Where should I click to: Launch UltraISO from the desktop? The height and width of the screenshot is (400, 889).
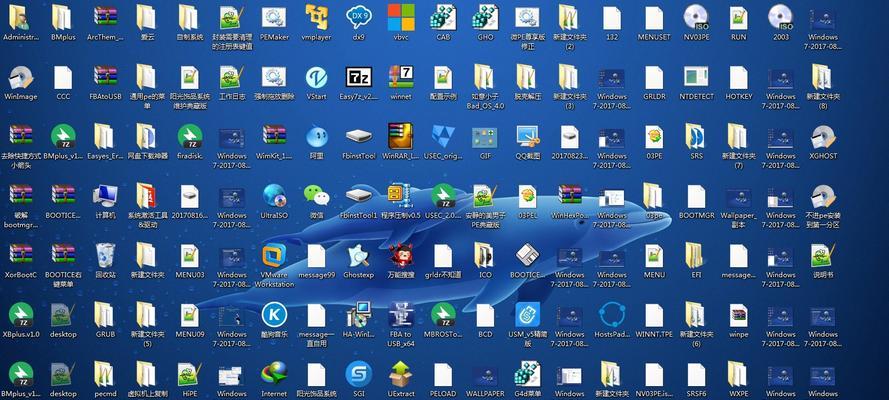click(x=274, y=197)
